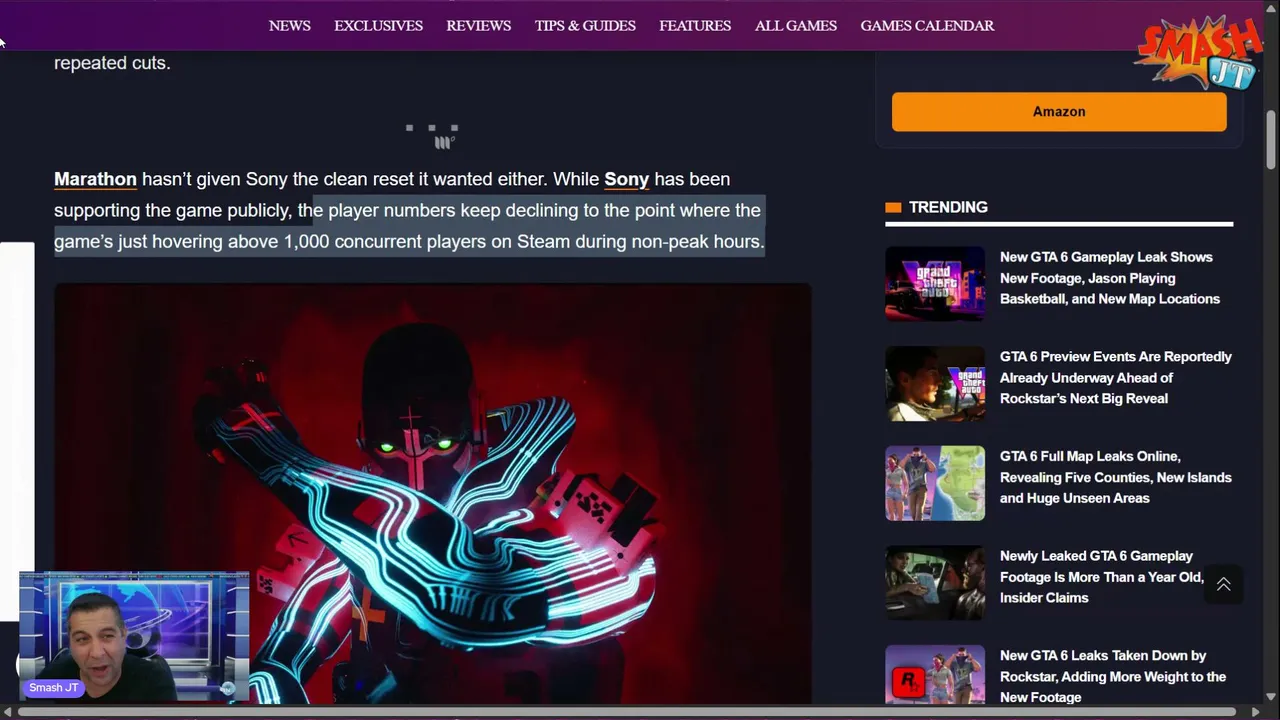Open TIPS & GUIDES in navigation

pyautogui.click(x=585, y=26)
